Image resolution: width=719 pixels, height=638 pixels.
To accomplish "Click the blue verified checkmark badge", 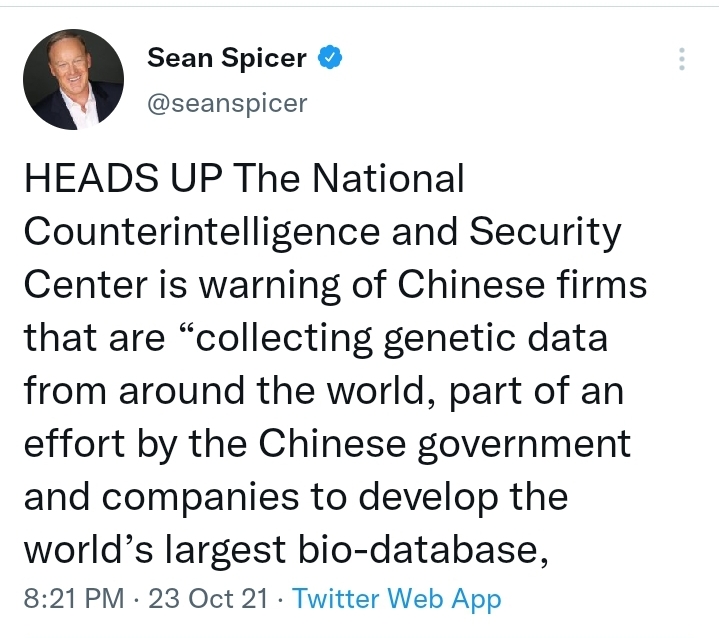I will (330, 58).
